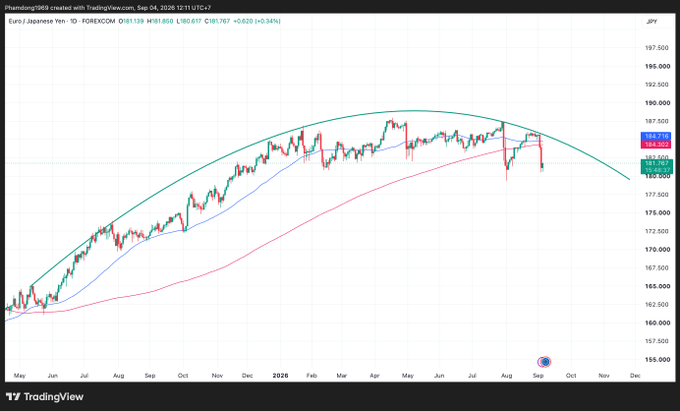This screenshot has width=680, height=411.
Task: Click the 172.500 price axis label
Action: pos(657,231)
